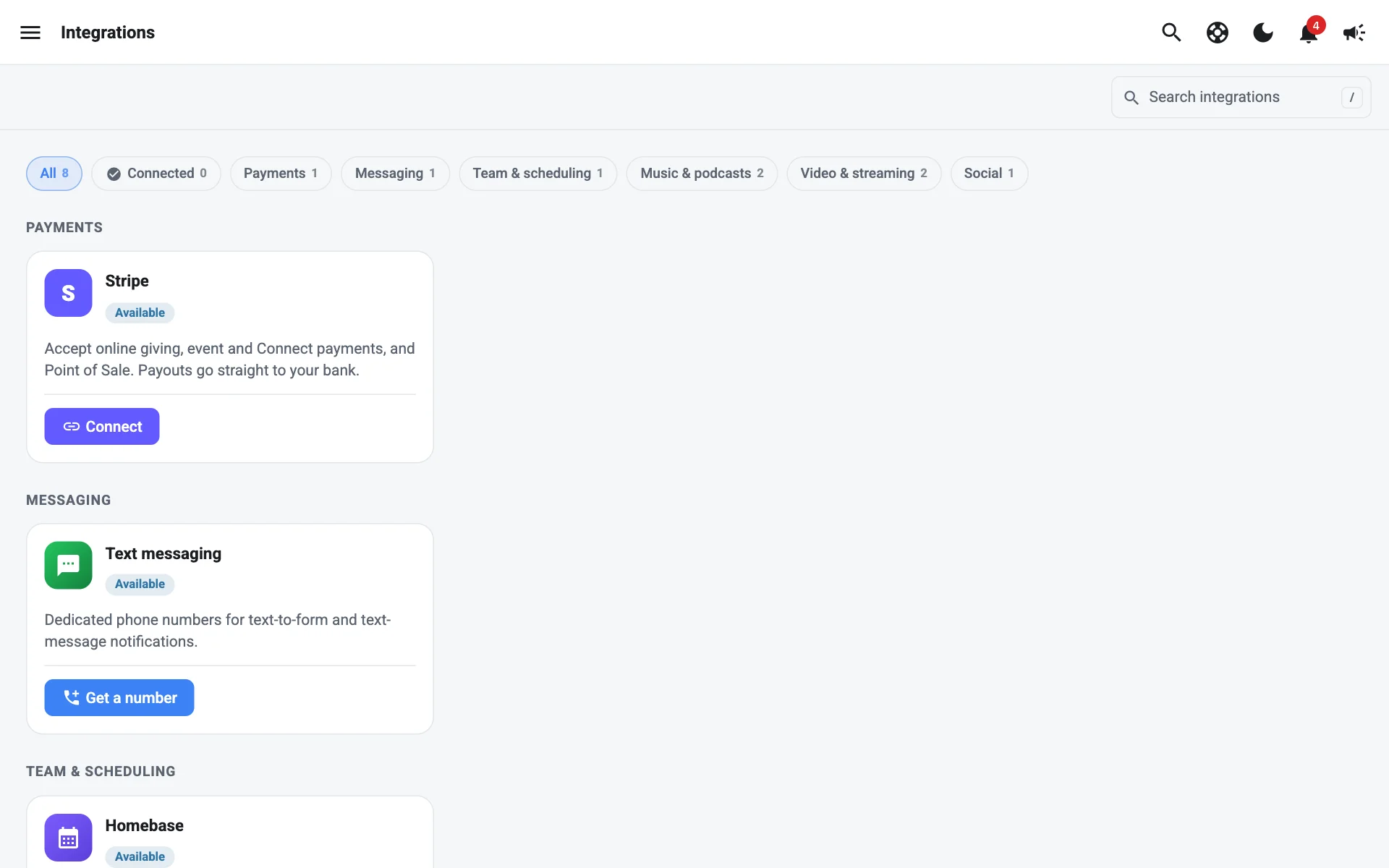Filter by Payments category

[x=281, y=174]
